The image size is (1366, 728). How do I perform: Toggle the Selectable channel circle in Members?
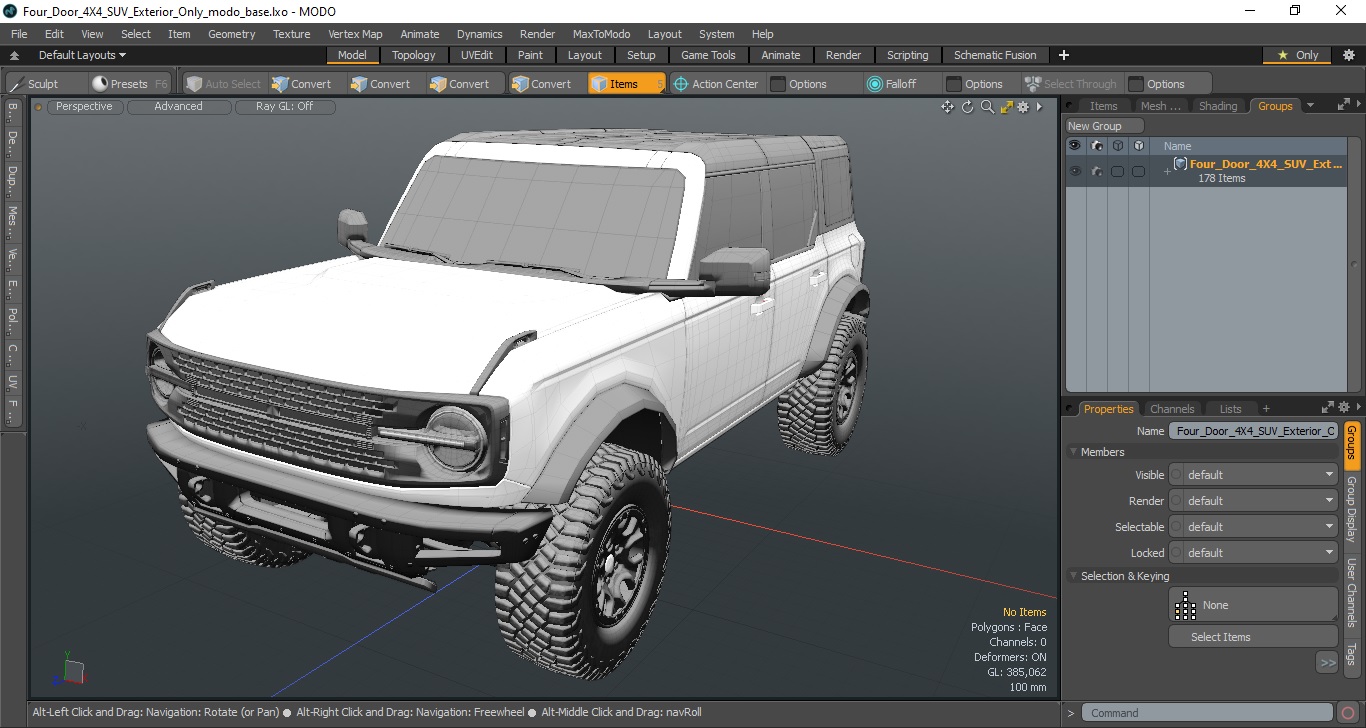(1176, 527)
